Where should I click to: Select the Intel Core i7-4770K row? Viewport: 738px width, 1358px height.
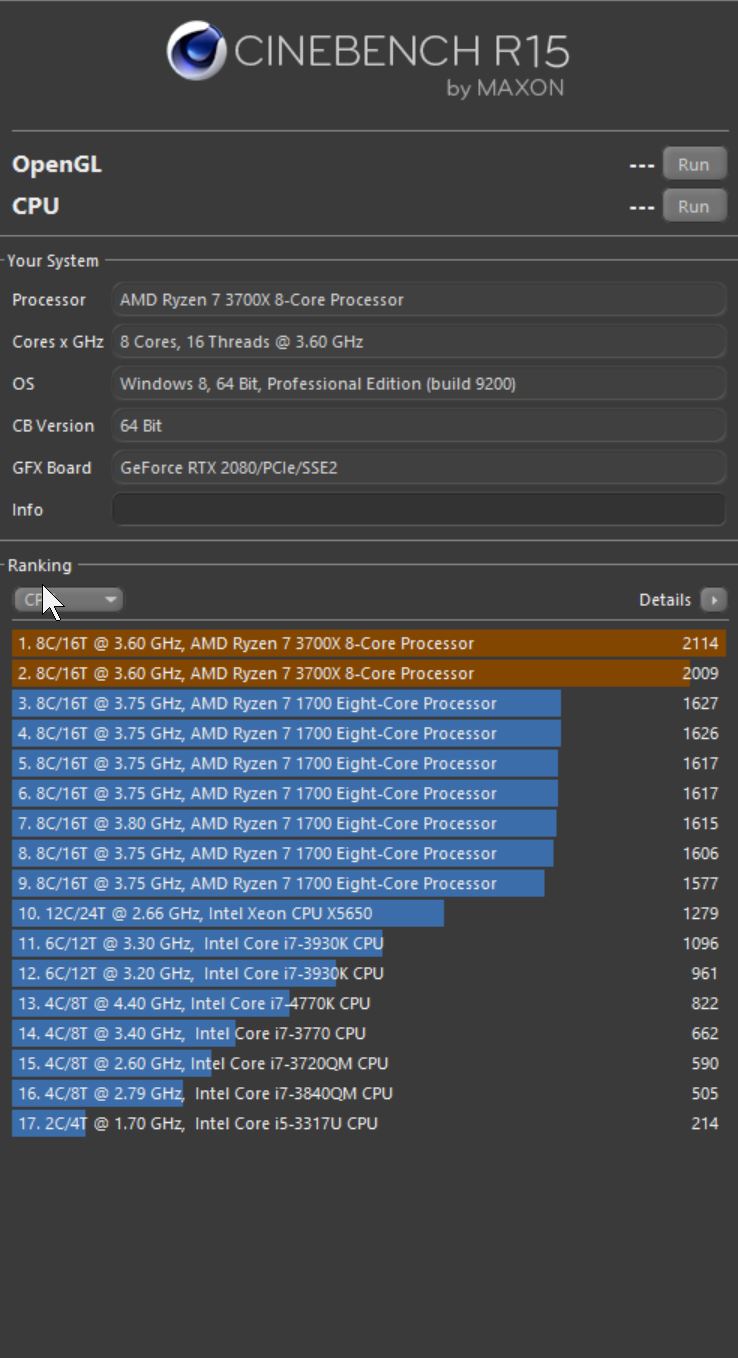(x=369, y=1003)
